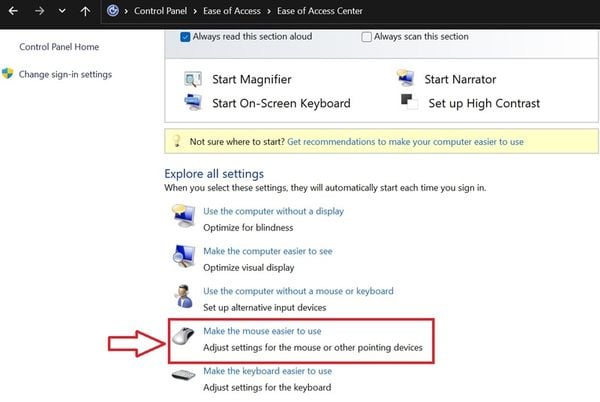
Task: Uncheck Always read this section aloud
Action: click(x=185, y=37)
